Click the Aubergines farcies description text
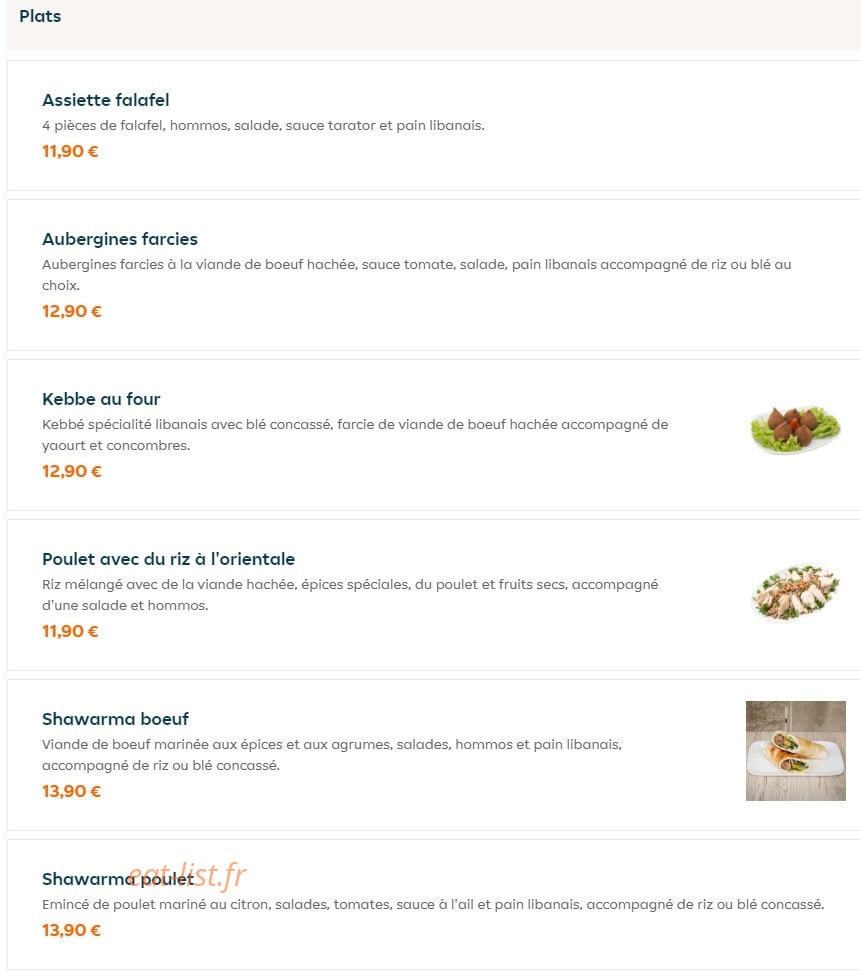 coord(416,275)
